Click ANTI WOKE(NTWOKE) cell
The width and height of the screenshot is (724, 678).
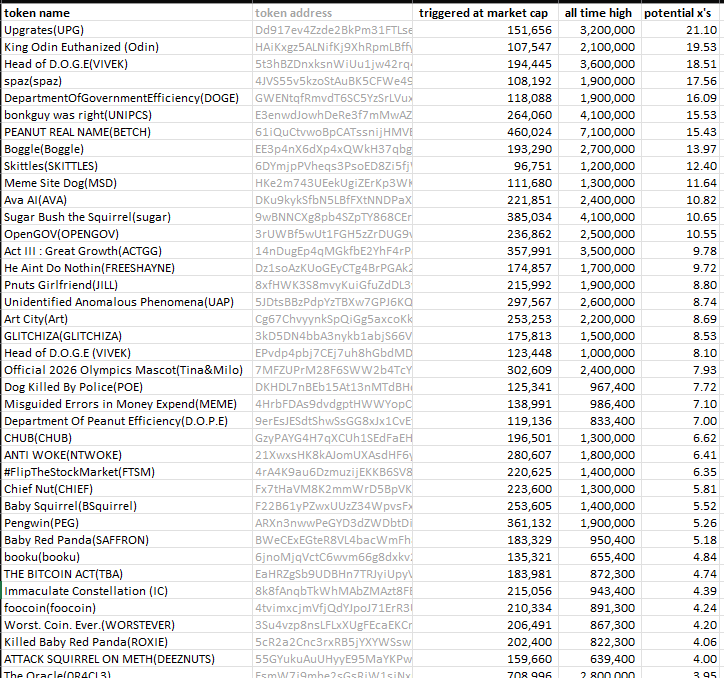click(127, 455)
